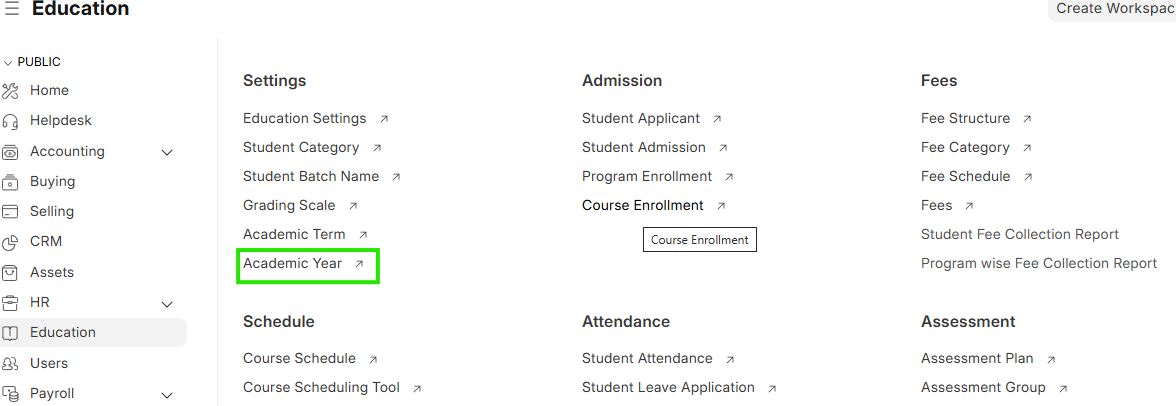Collapse the PUBLIC sidebar group
1176x406 pixels.
[x=9, y=62]
